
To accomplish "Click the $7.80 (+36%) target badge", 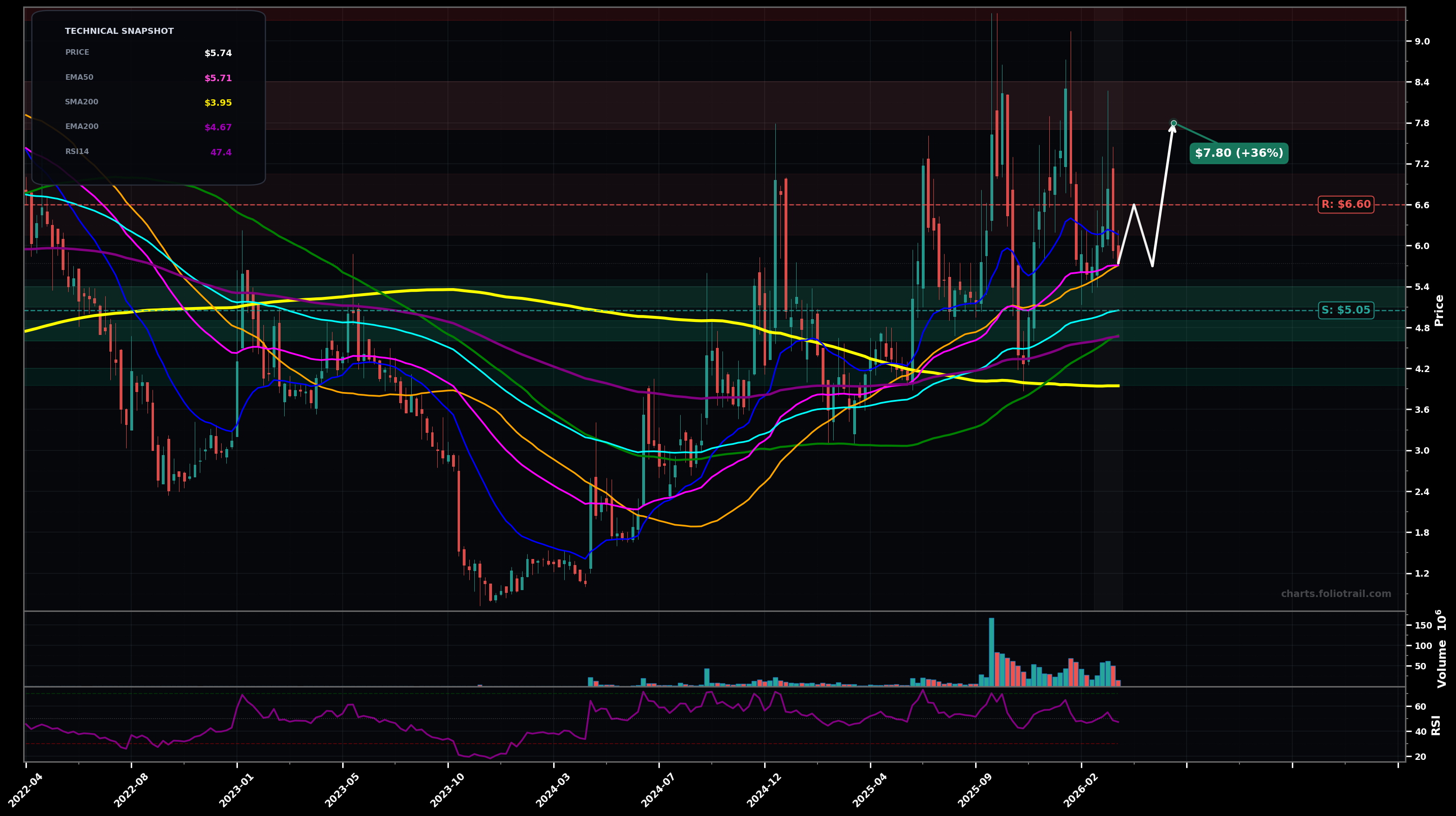I will tap(1240, 153).
